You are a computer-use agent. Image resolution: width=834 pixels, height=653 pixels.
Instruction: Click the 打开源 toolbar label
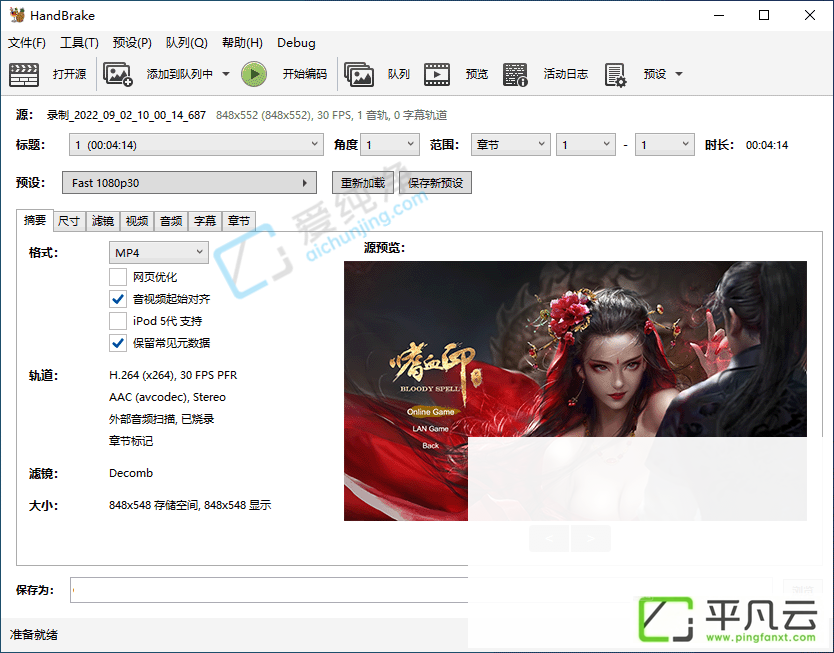point(69,74)
